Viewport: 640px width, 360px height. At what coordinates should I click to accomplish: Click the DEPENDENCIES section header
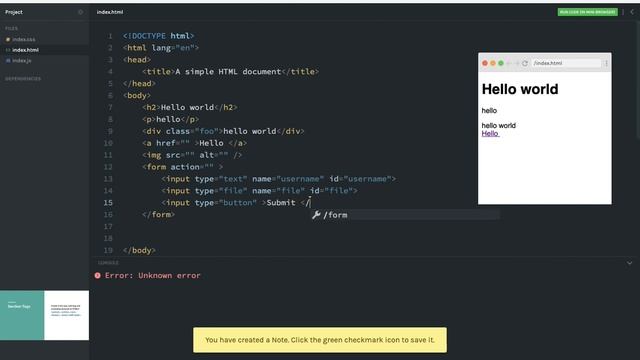(23, 78)
